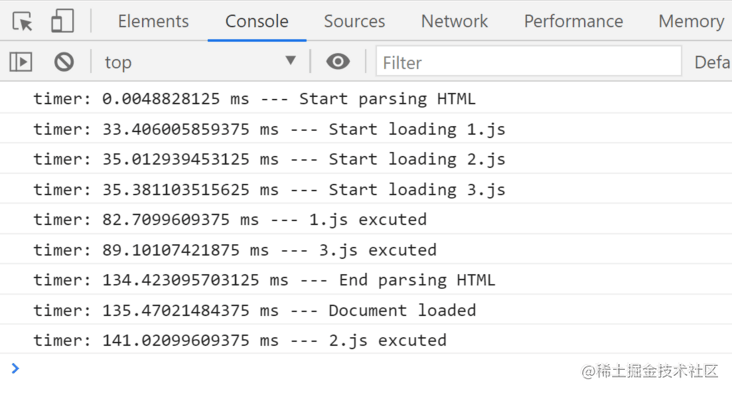This screenshot has height=393, width=732.
Task: Switch to the Sources tab
Action: tap(354, 21)
